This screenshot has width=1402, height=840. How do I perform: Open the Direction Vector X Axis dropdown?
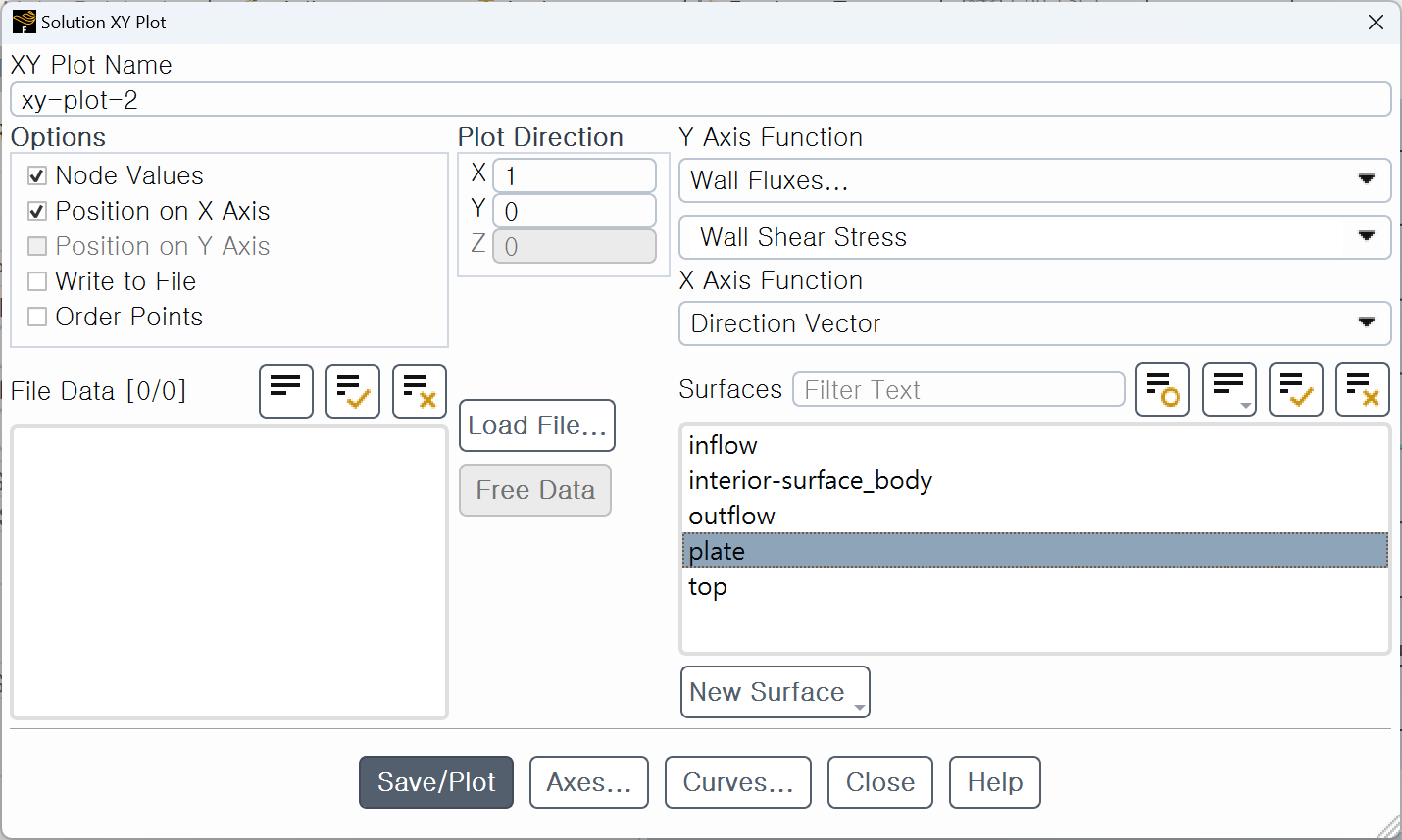(1035, 323)
